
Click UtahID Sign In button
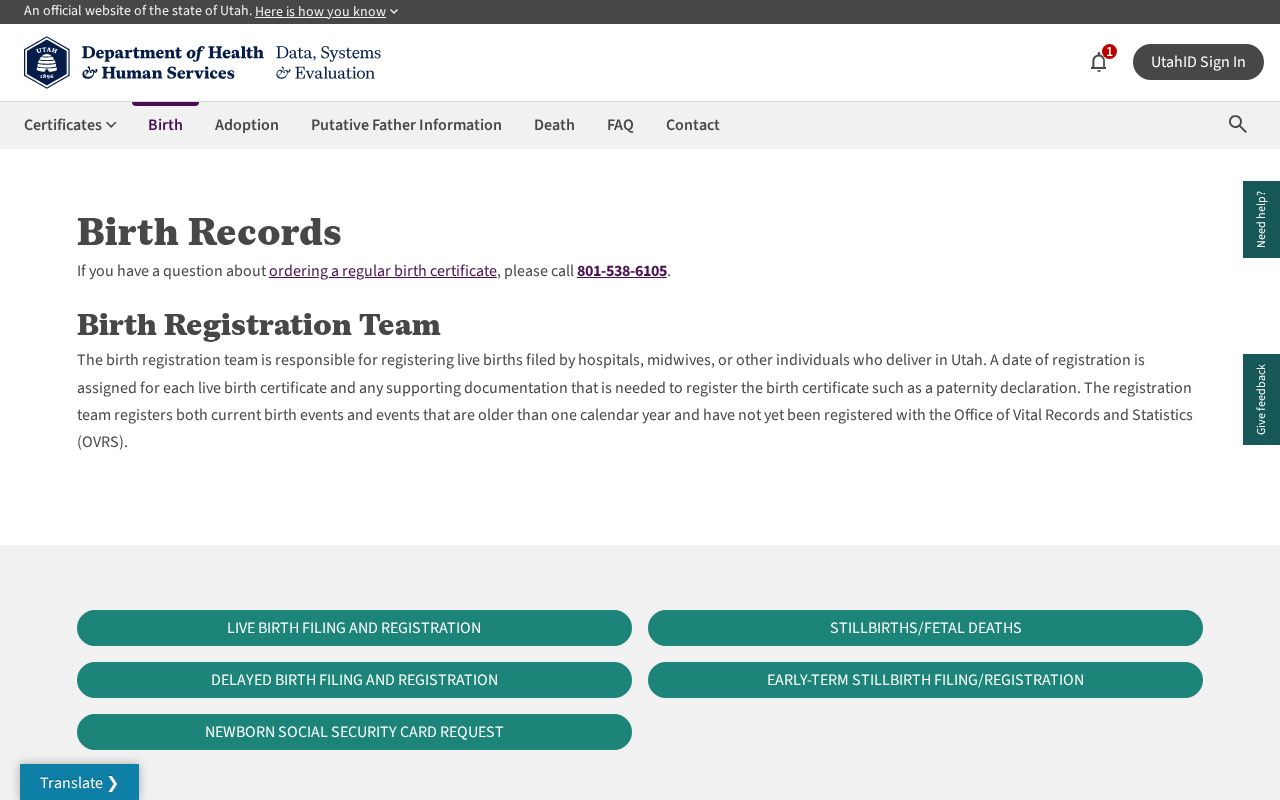(x=1198, y=62)
